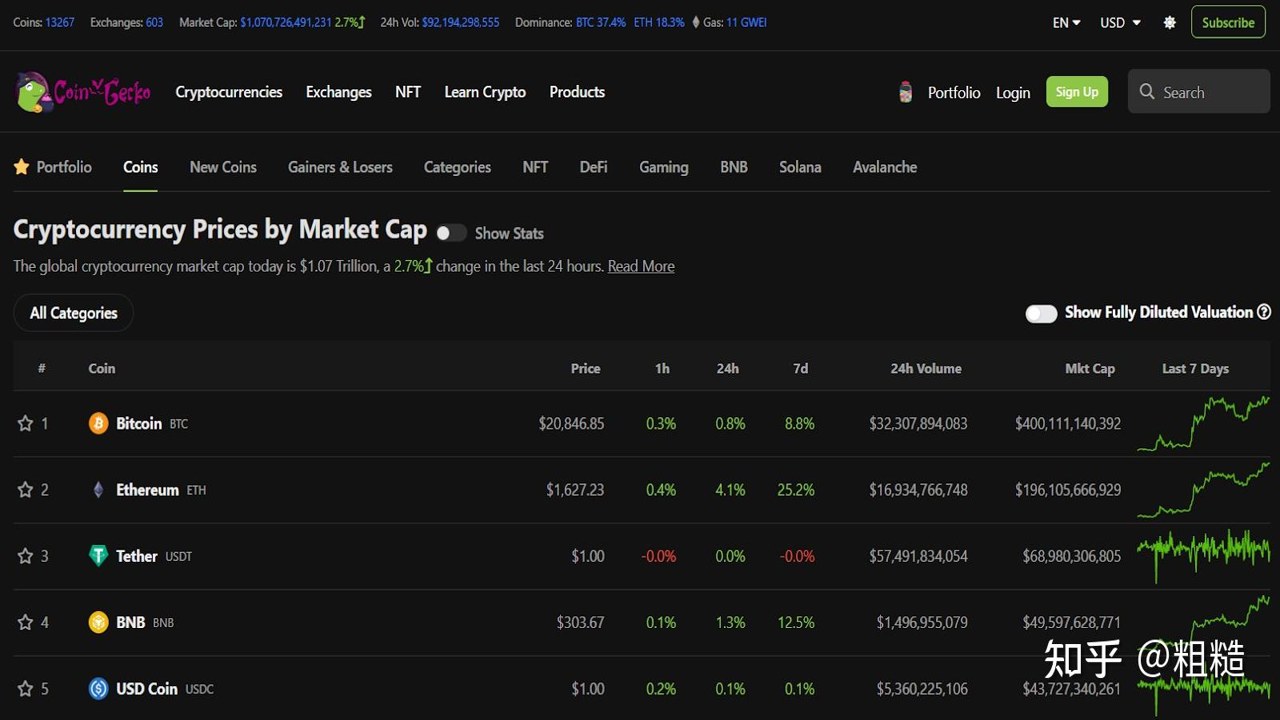Viewport: 1280px width, 720px height.
Task: Switch to the DeFi tab
Action: click(x=594, y=167)
